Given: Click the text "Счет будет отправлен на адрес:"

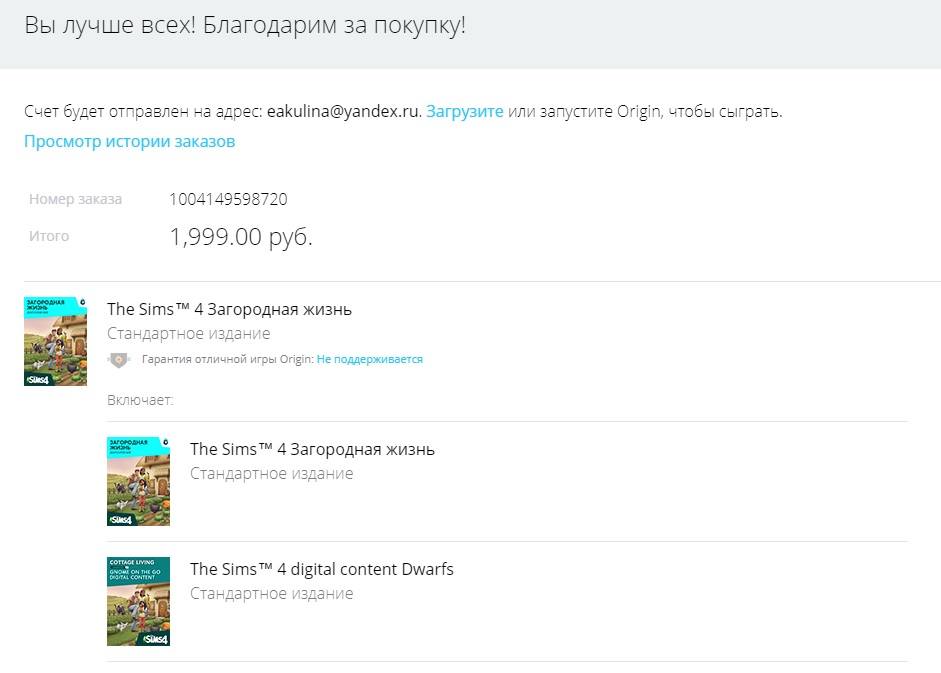Looking at the screenshot, I should point(143,112).
